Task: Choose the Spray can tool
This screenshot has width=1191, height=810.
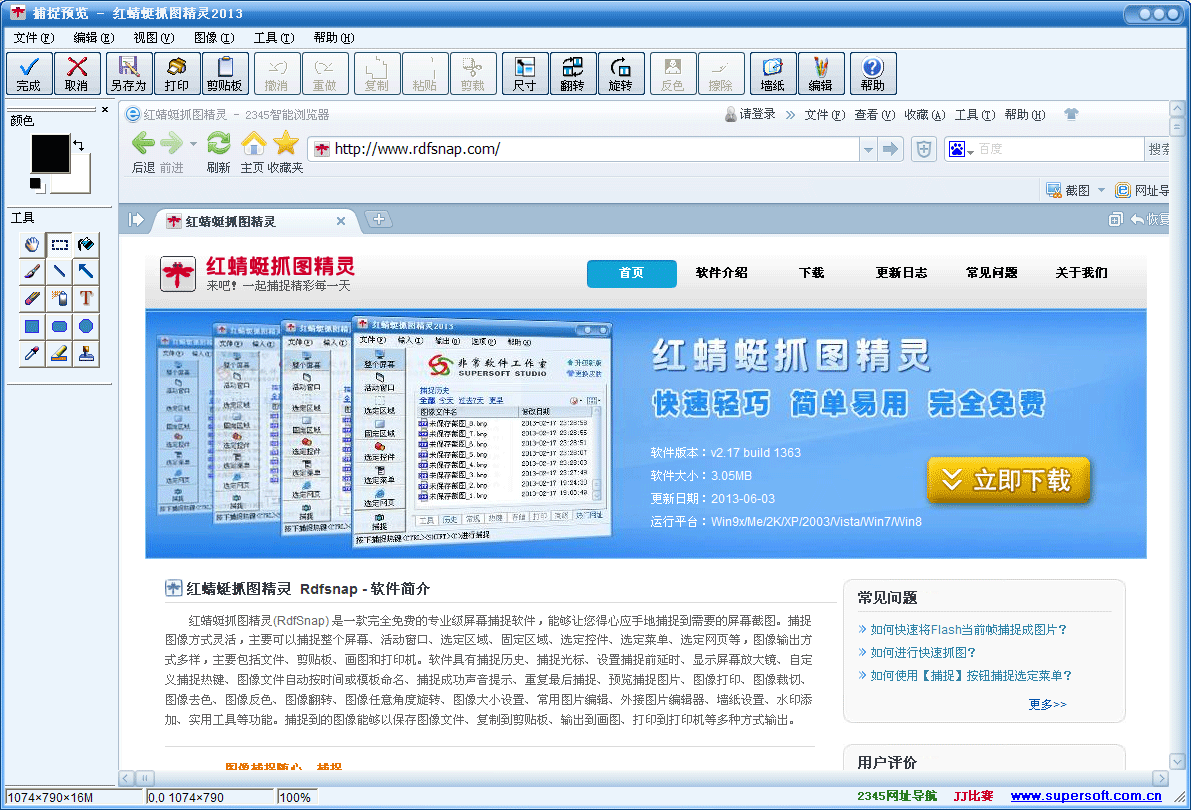Action: pyautogui.click(x=58, y=297)
